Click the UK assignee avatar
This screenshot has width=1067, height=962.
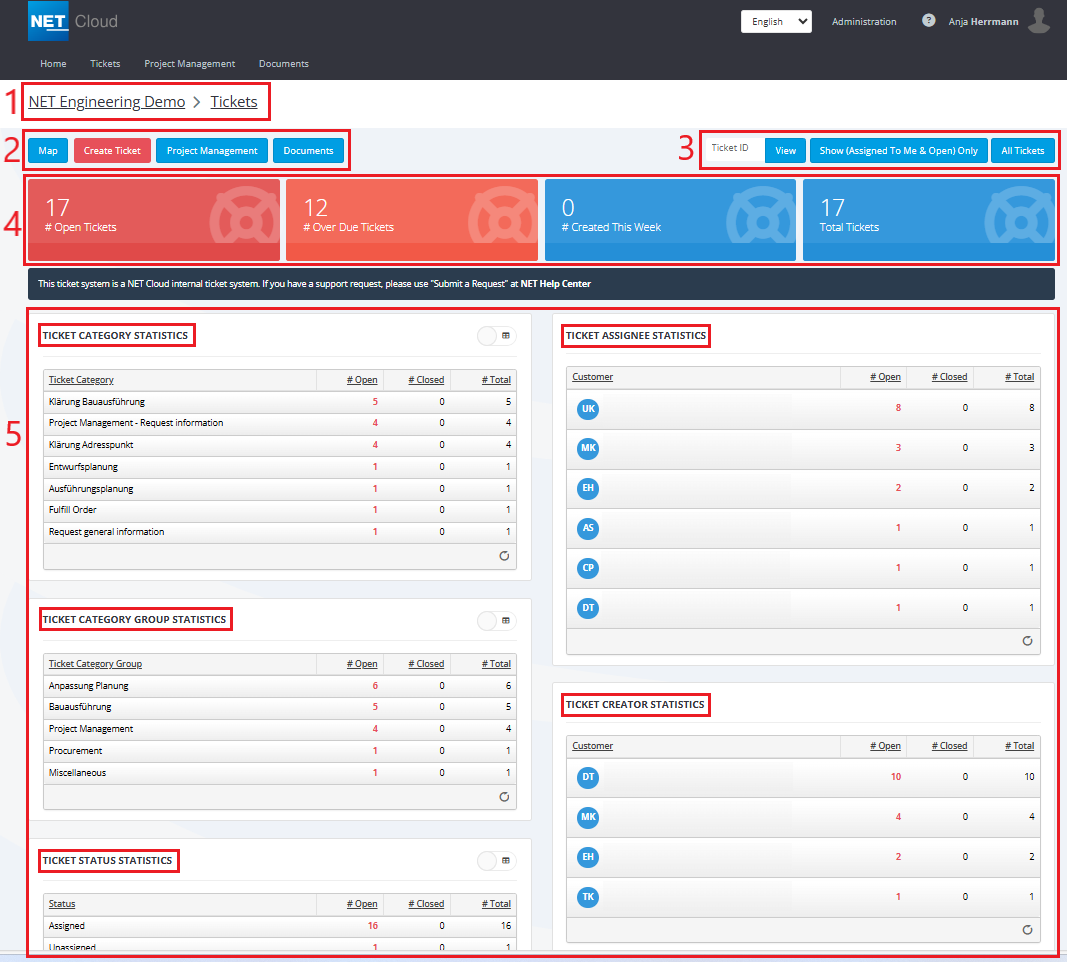(588, 409)
